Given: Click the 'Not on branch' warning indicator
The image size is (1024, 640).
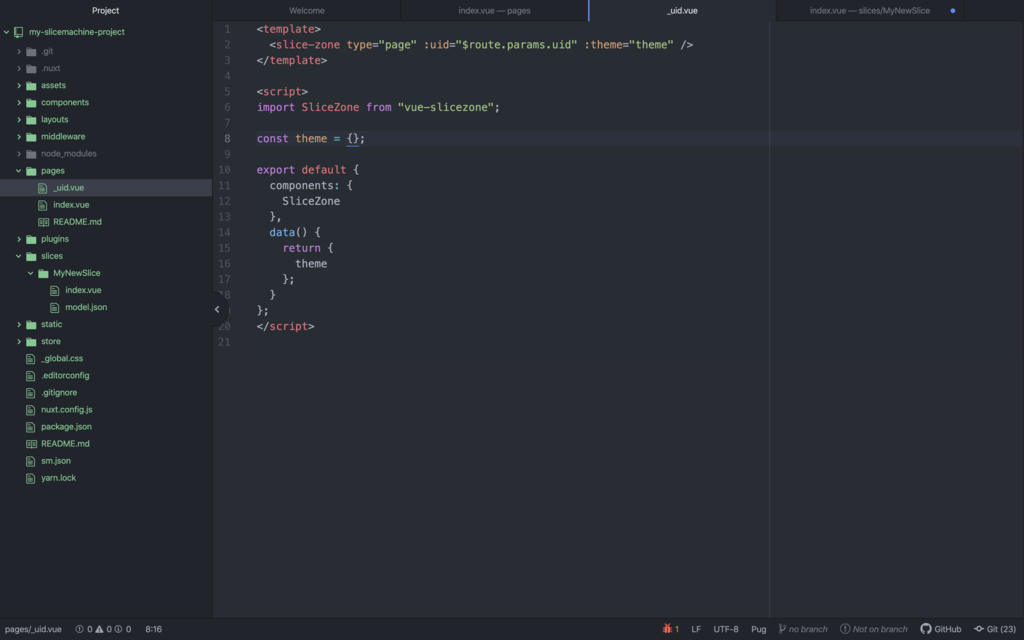Looking at the screenshot, I should click(873, 629).
